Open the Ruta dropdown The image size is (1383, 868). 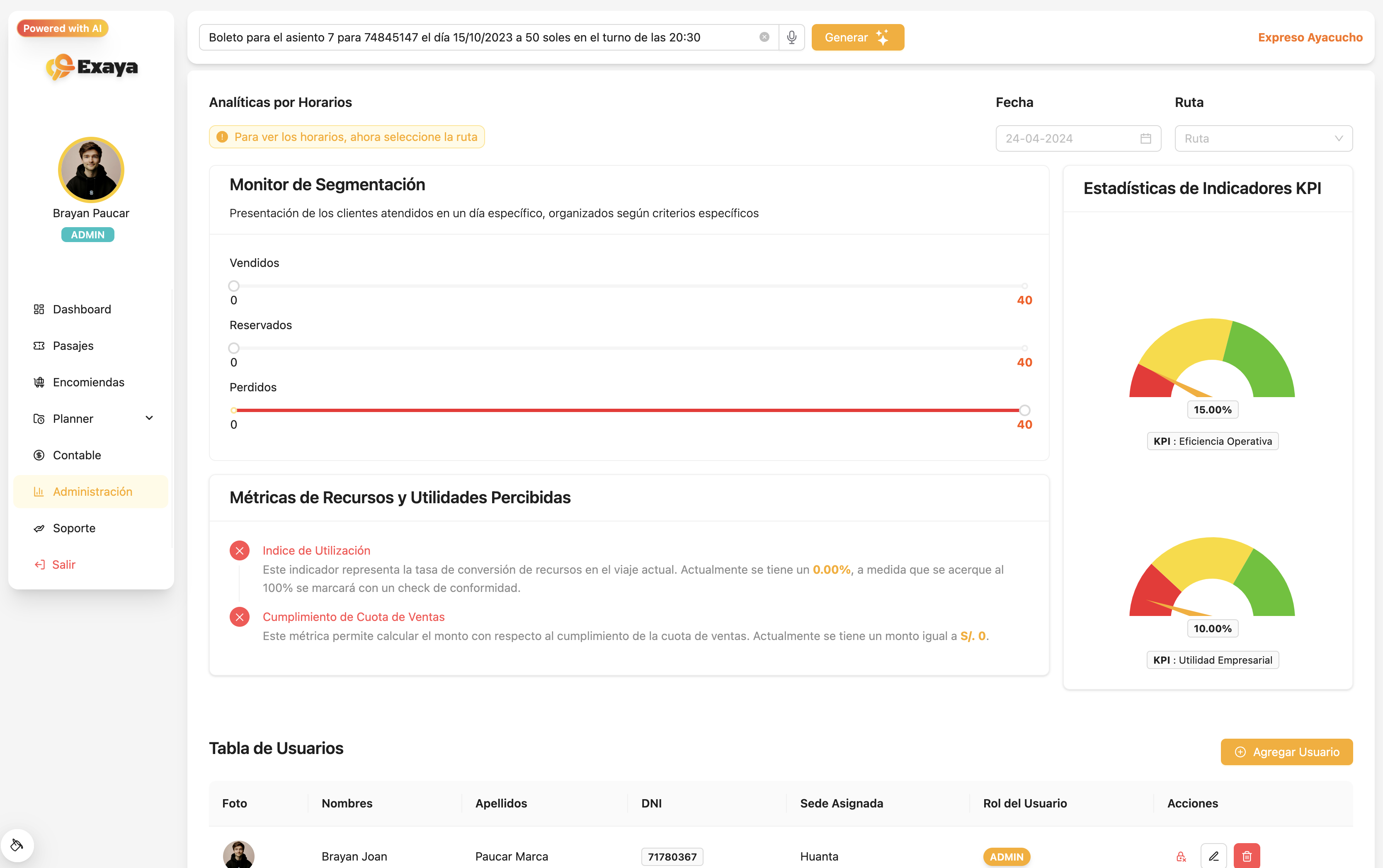(1263, 138)
